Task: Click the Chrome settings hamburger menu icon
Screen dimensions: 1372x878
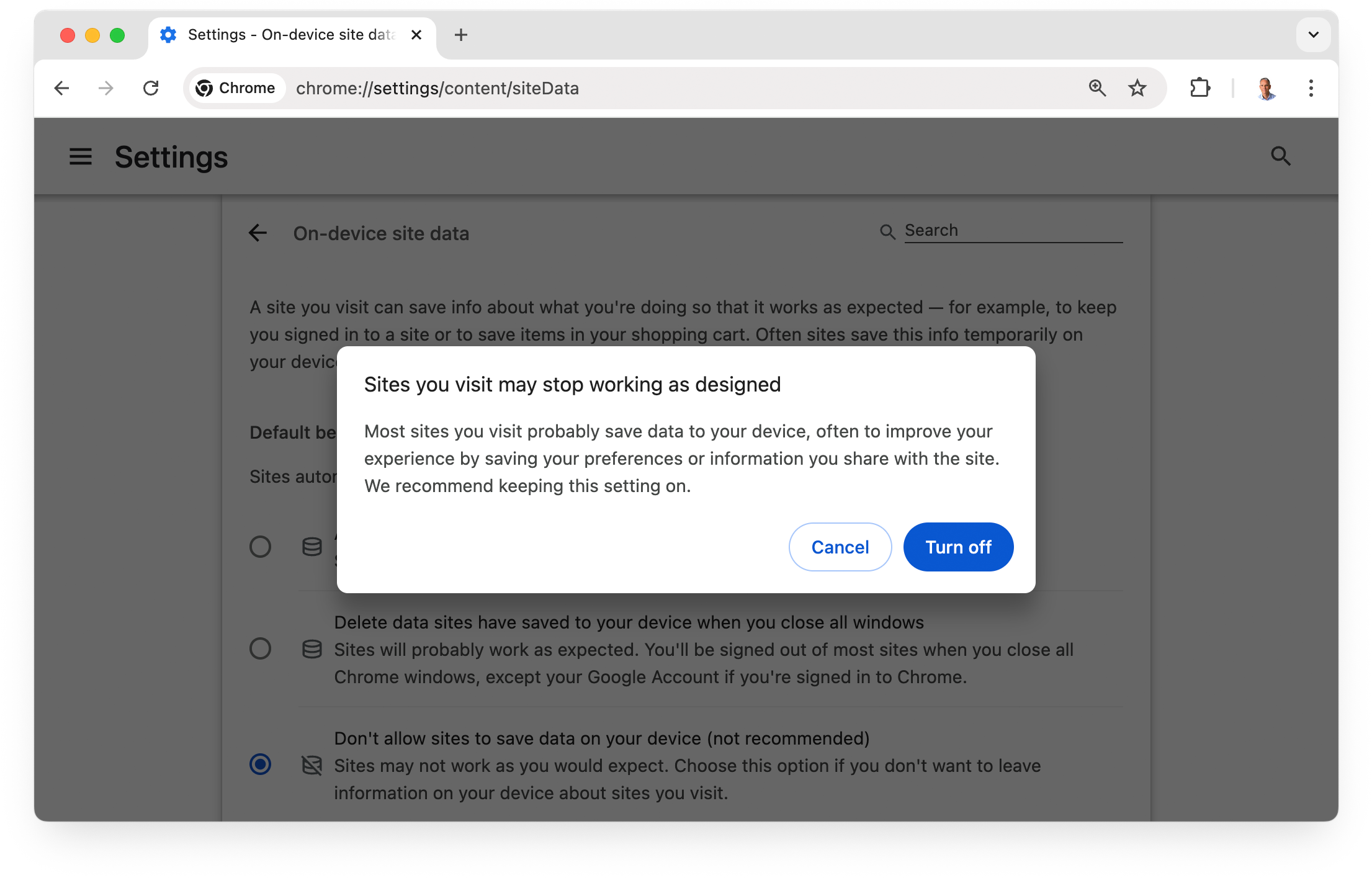Action: point(80,156)
